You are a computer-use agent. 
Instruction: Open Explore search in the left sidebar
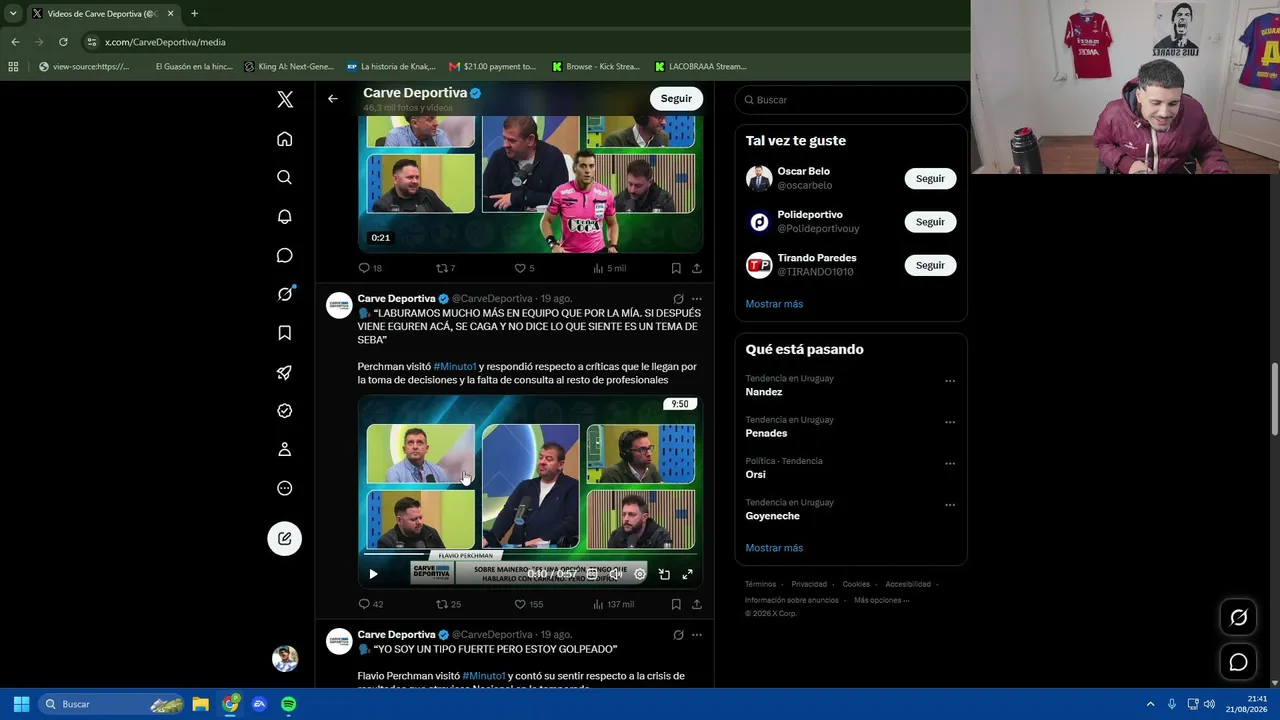point(285,177)
